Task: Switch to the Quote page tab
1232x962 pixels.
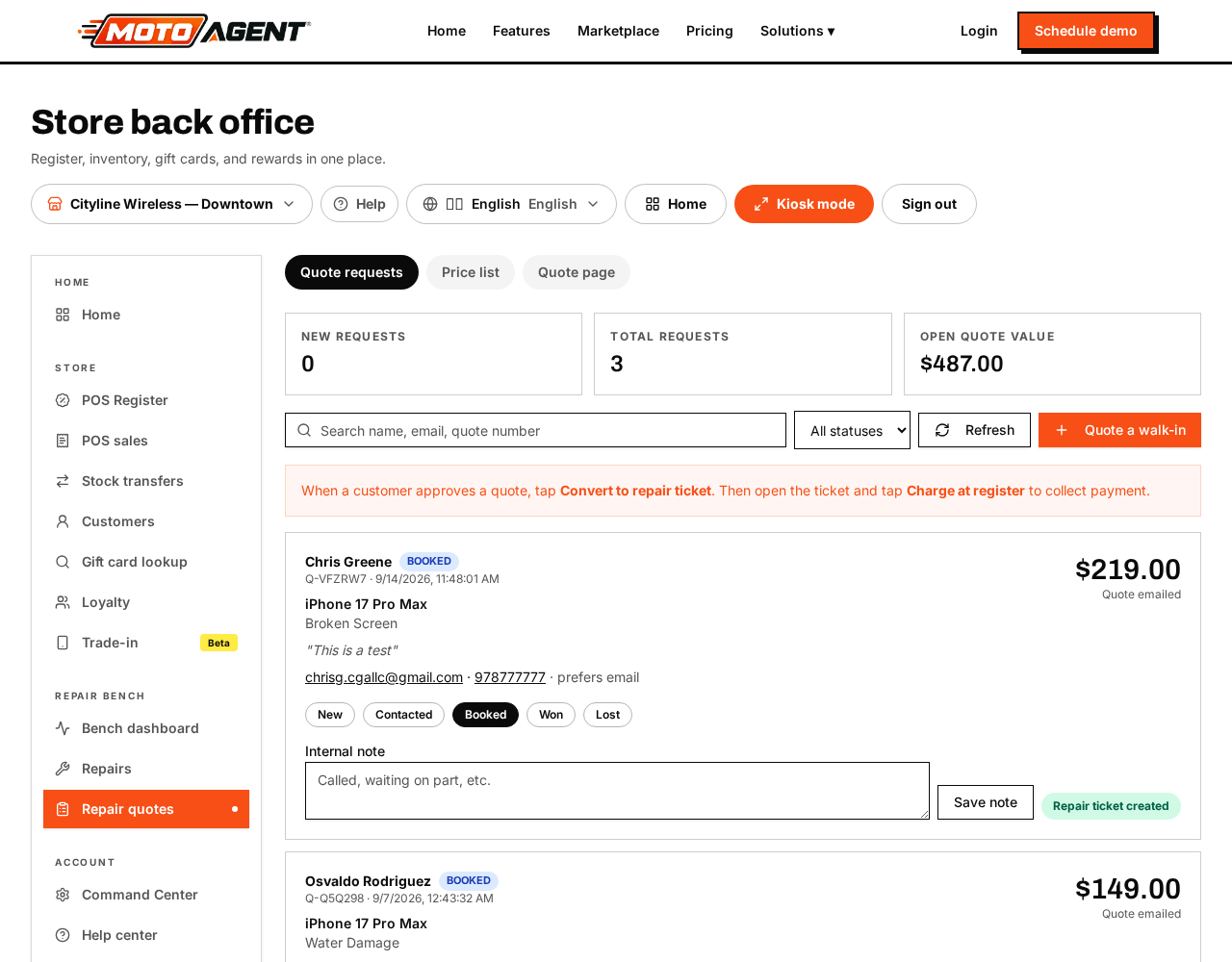Action: point(577,272)
